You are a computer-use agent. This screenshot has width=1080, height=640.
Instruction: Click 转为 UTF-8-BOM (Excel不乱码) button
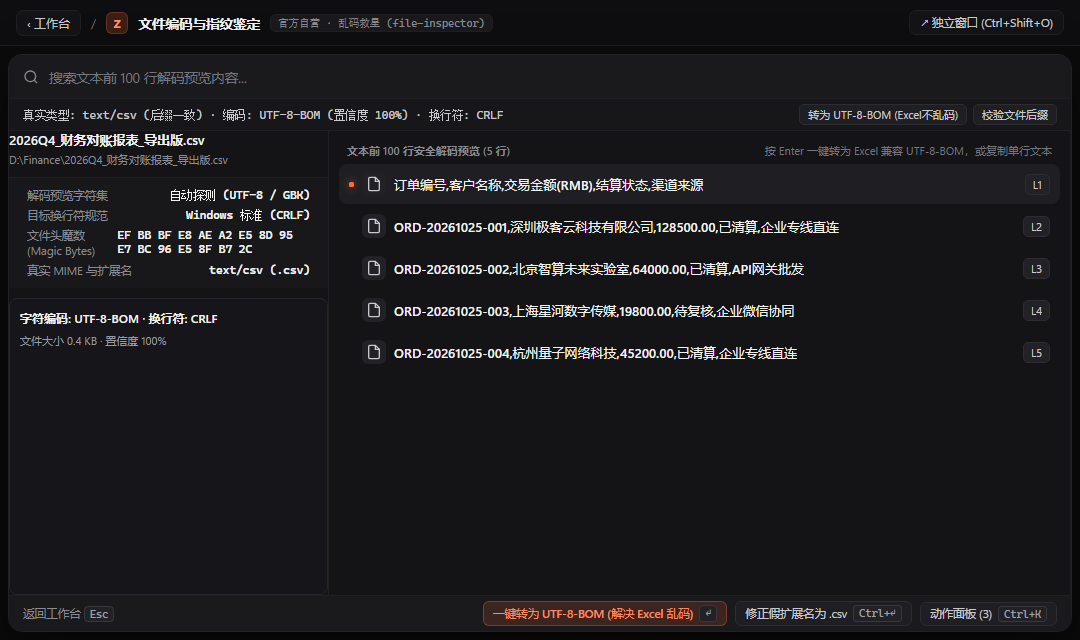point(883,115)
